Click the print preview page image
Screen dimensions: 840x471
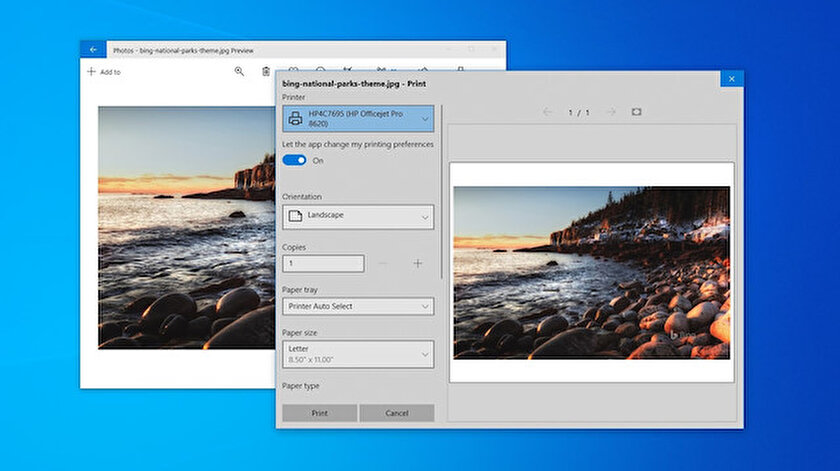[591, 272]
